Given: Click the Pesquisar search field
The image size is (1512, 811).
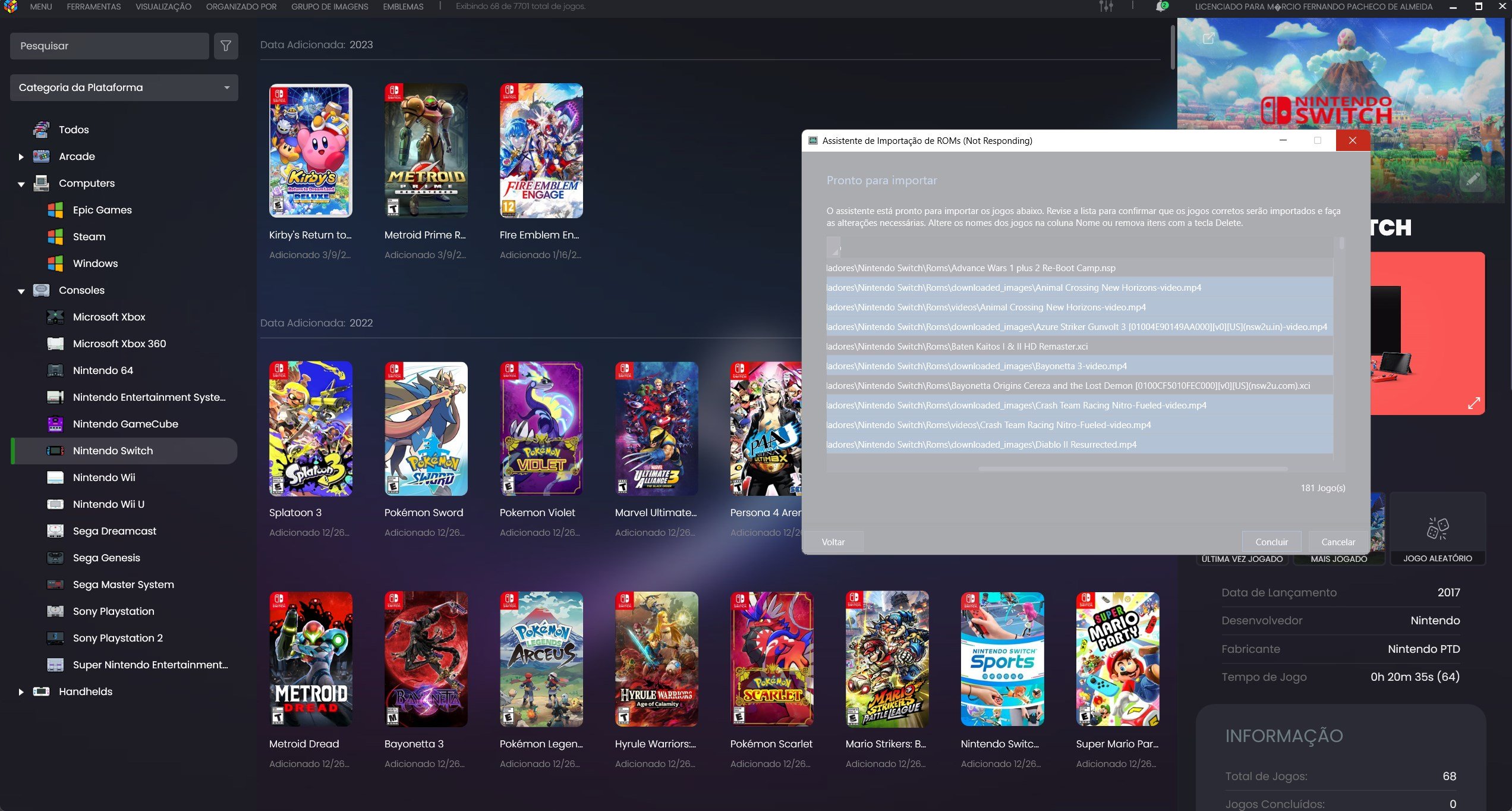Looking at the screenshot, I should [x=109, y=46].
